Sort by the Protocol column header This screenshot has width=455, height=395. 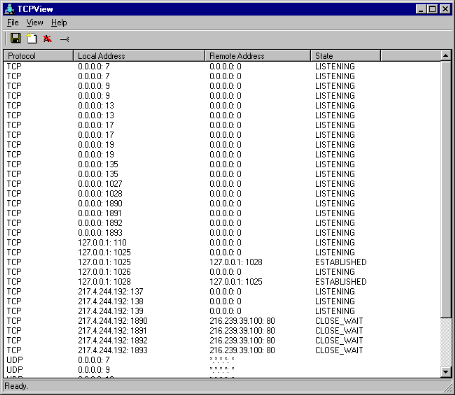38,56
